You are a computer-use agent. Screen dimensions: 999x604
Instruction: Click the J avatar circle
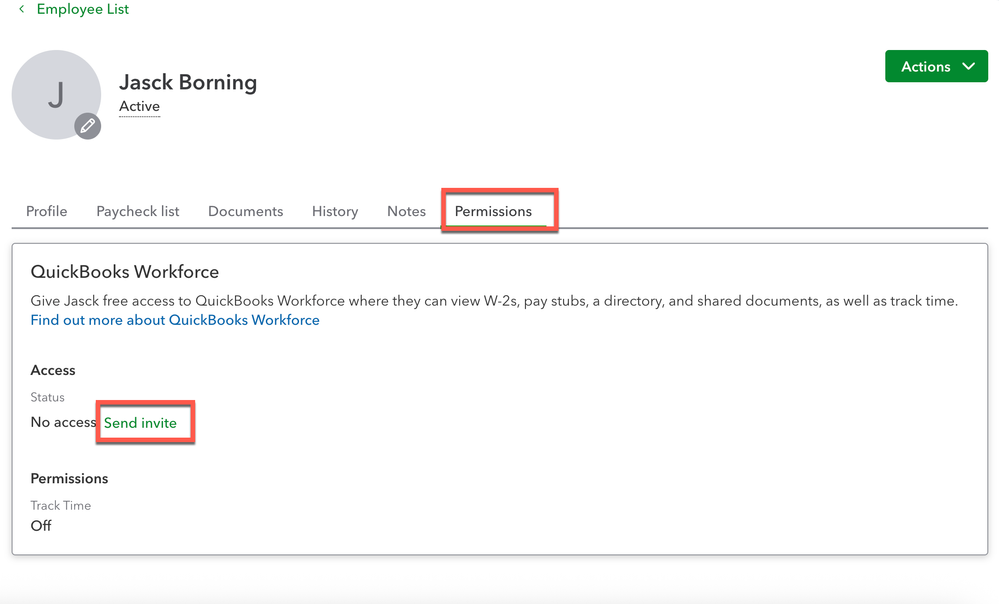tap(56, 95)
